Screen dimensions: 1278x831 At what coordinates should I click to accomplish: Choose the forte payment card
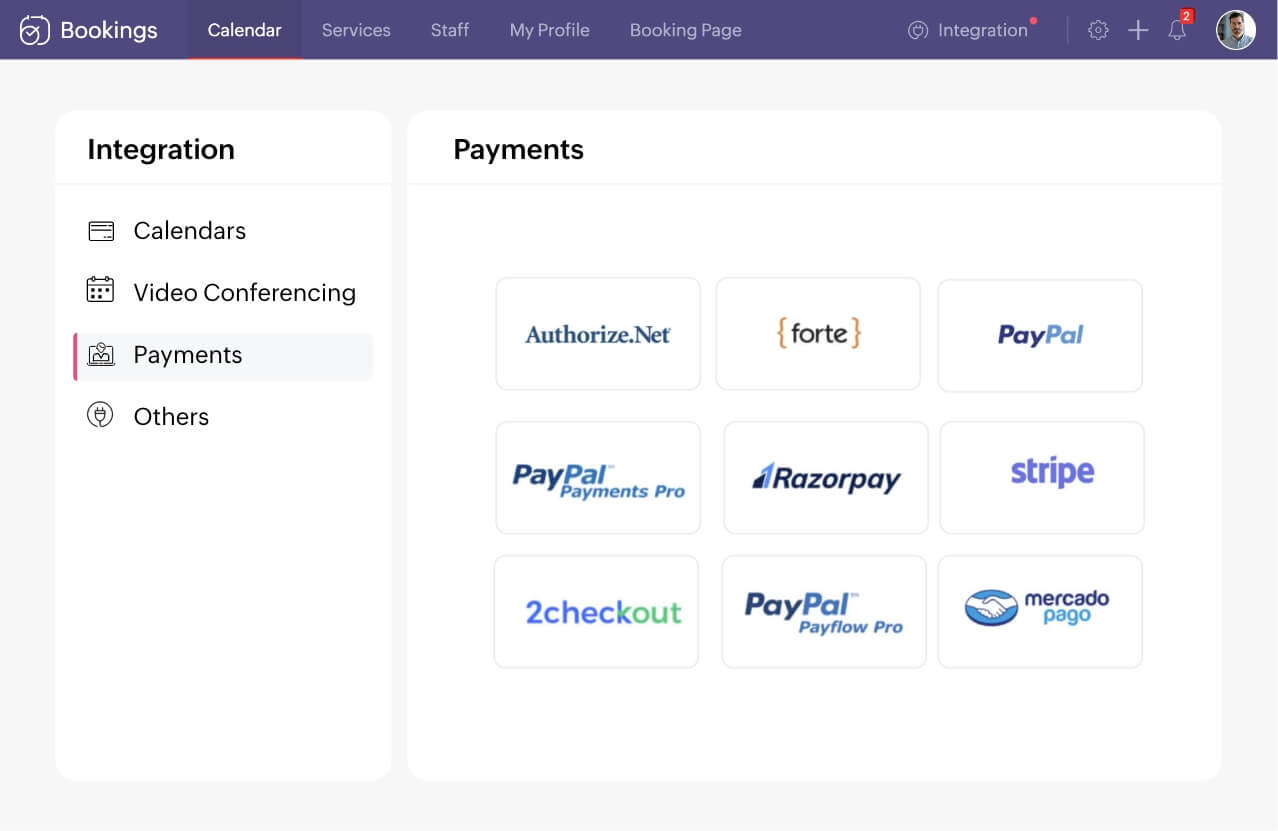pyautogui.click(x=818, y=334)
